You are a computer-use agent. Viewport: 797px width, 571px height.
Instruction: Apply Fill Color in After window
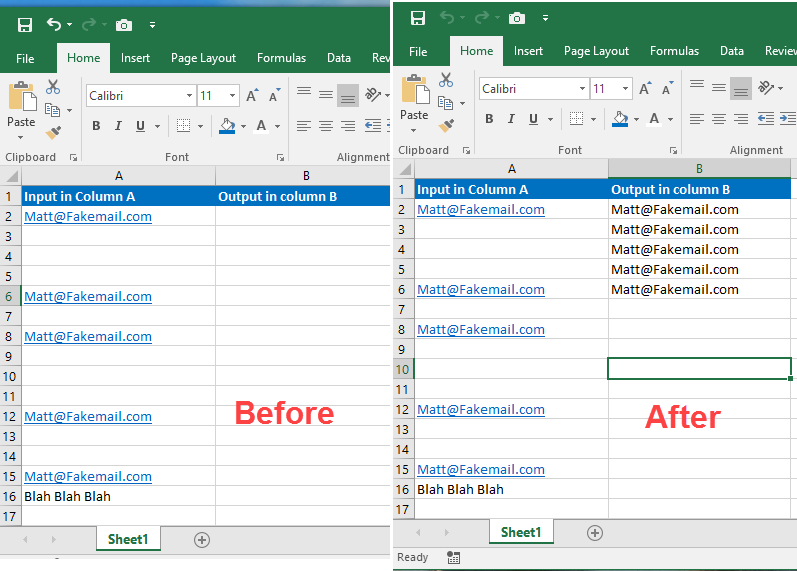pos(620,118)
